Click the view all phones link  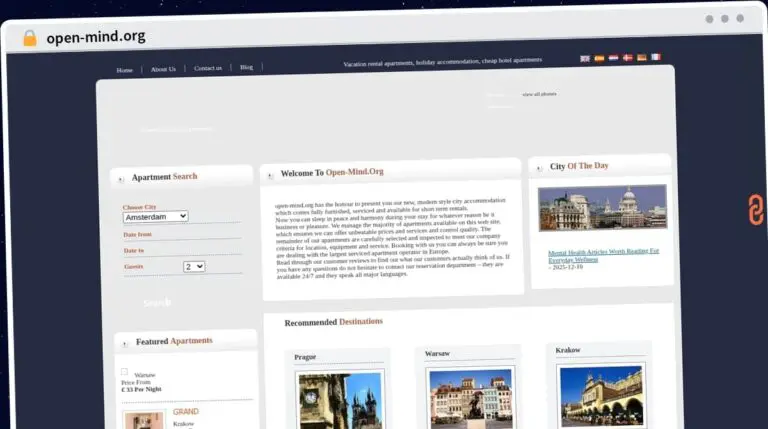point(539,94)
